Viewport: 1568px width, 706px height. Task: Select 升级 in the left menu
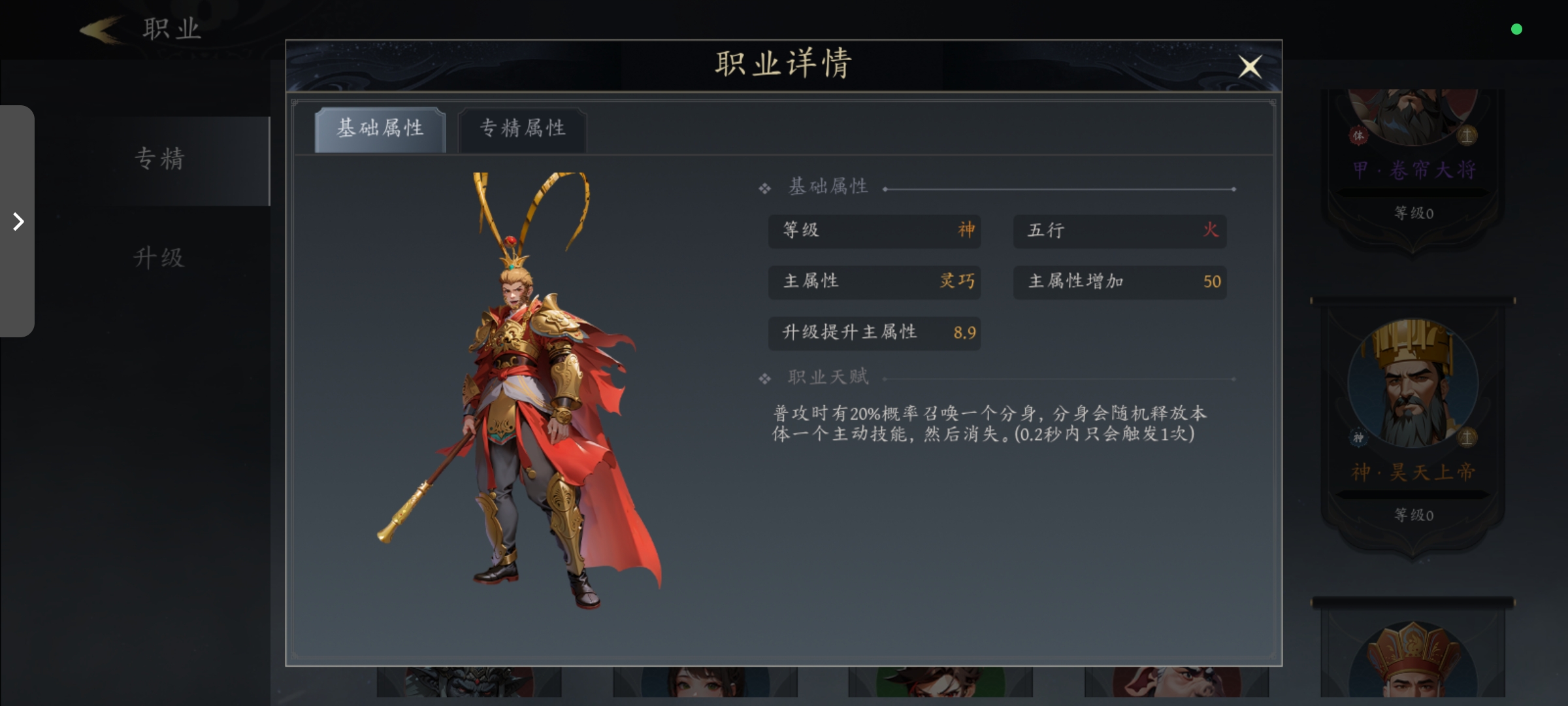(x=159, y=258)
